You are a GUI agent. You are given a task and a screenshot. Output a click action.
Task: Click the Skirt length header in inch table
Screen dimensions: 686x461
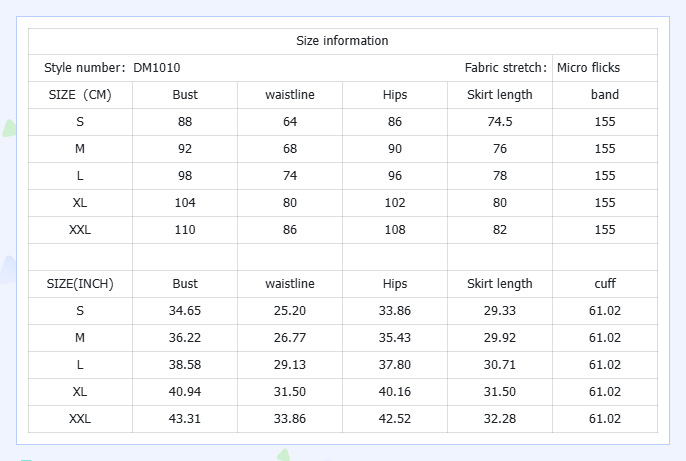[500, 284]
